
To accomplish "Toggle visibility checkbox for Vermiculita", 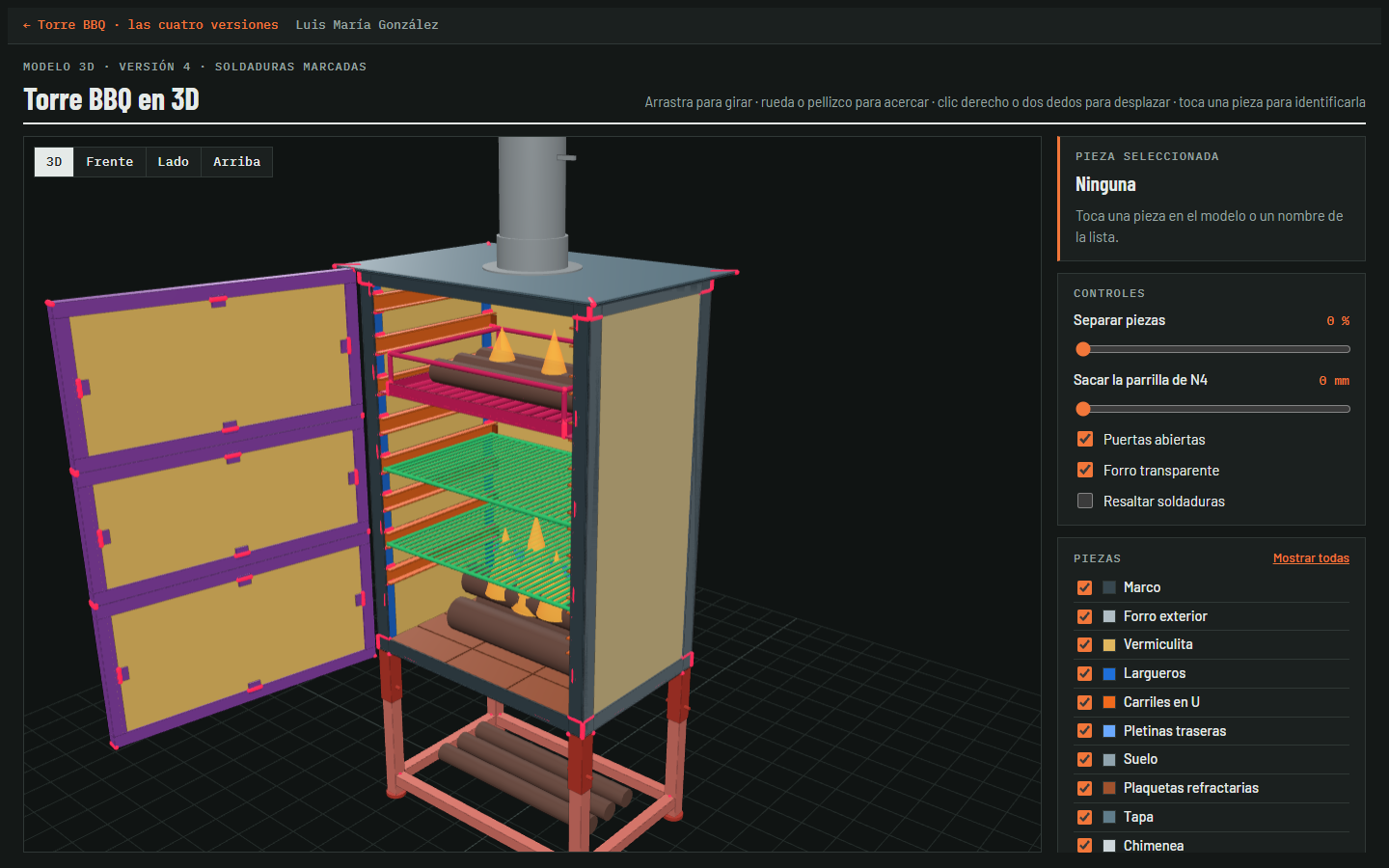I will pos(1084,644).
